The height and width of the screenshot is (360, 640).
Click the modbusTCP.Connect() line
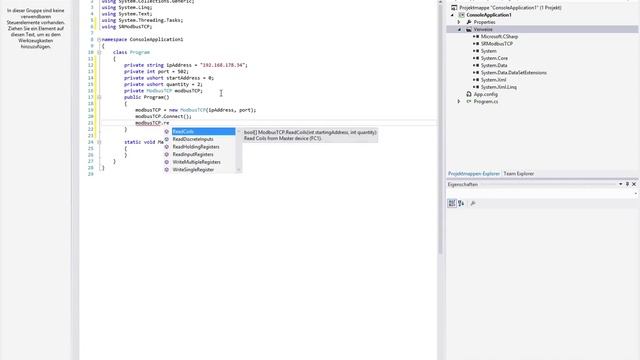click(x=163, y=116)
